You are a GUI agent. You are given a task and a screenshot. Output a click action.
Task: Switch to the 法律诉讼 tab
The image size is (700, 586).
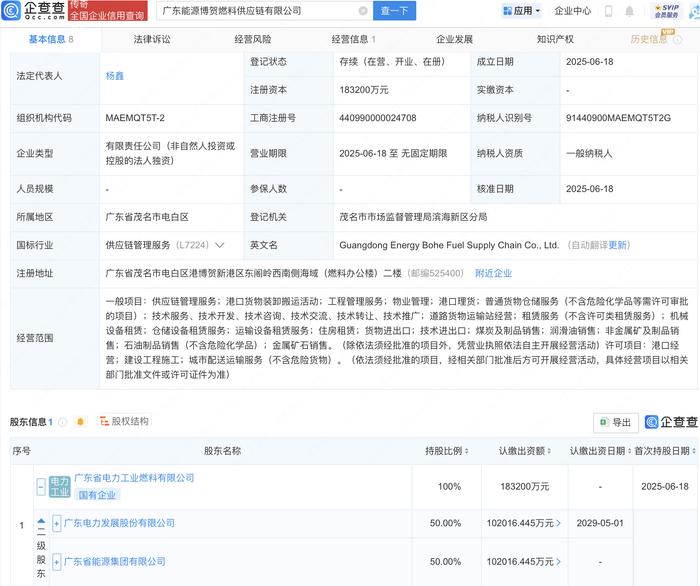coord(152,40)
